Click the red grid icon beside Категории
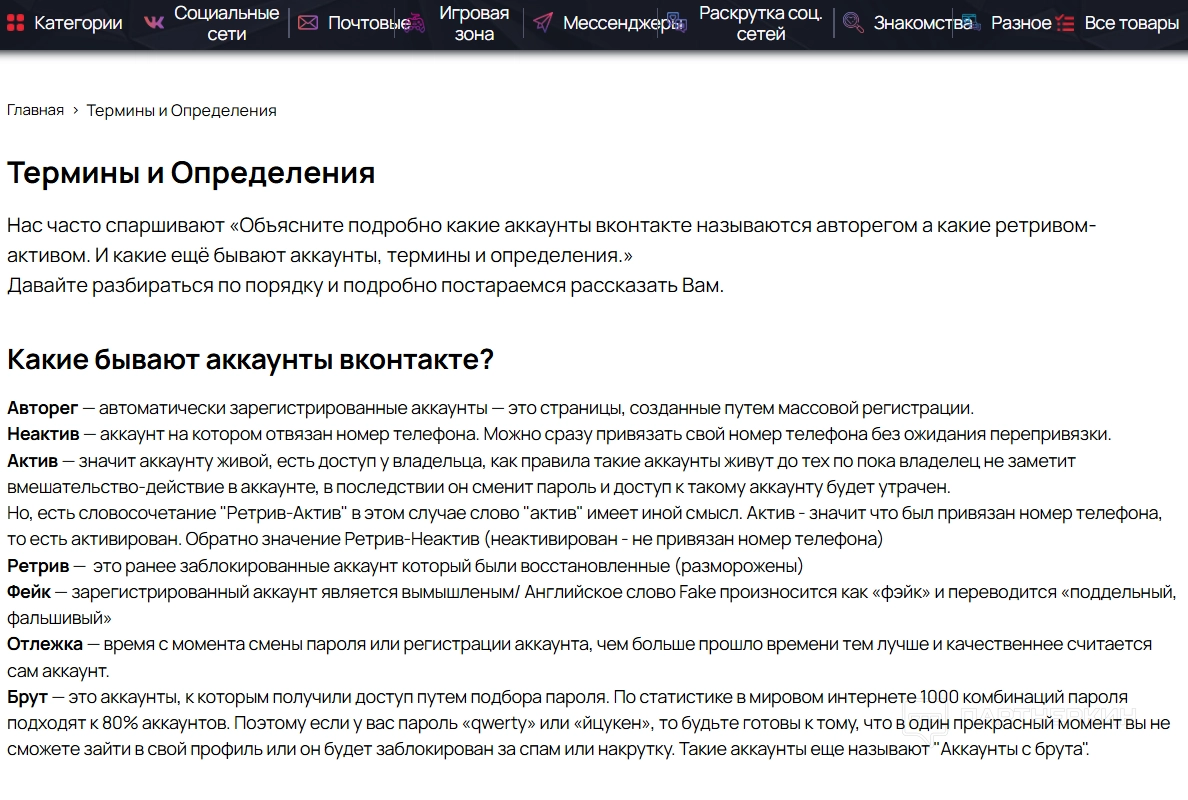 15,23
